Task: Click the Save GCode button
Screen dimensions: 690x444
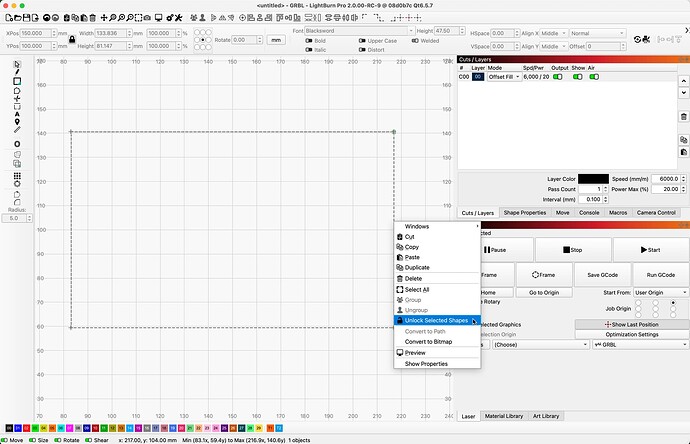Action: (602, 275)
